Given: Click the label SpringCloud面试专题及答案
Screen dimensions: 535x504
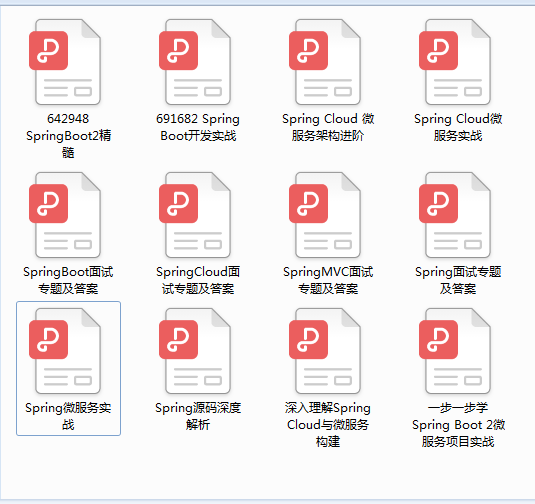Looking at the screenshot, I should coord(198,280).
